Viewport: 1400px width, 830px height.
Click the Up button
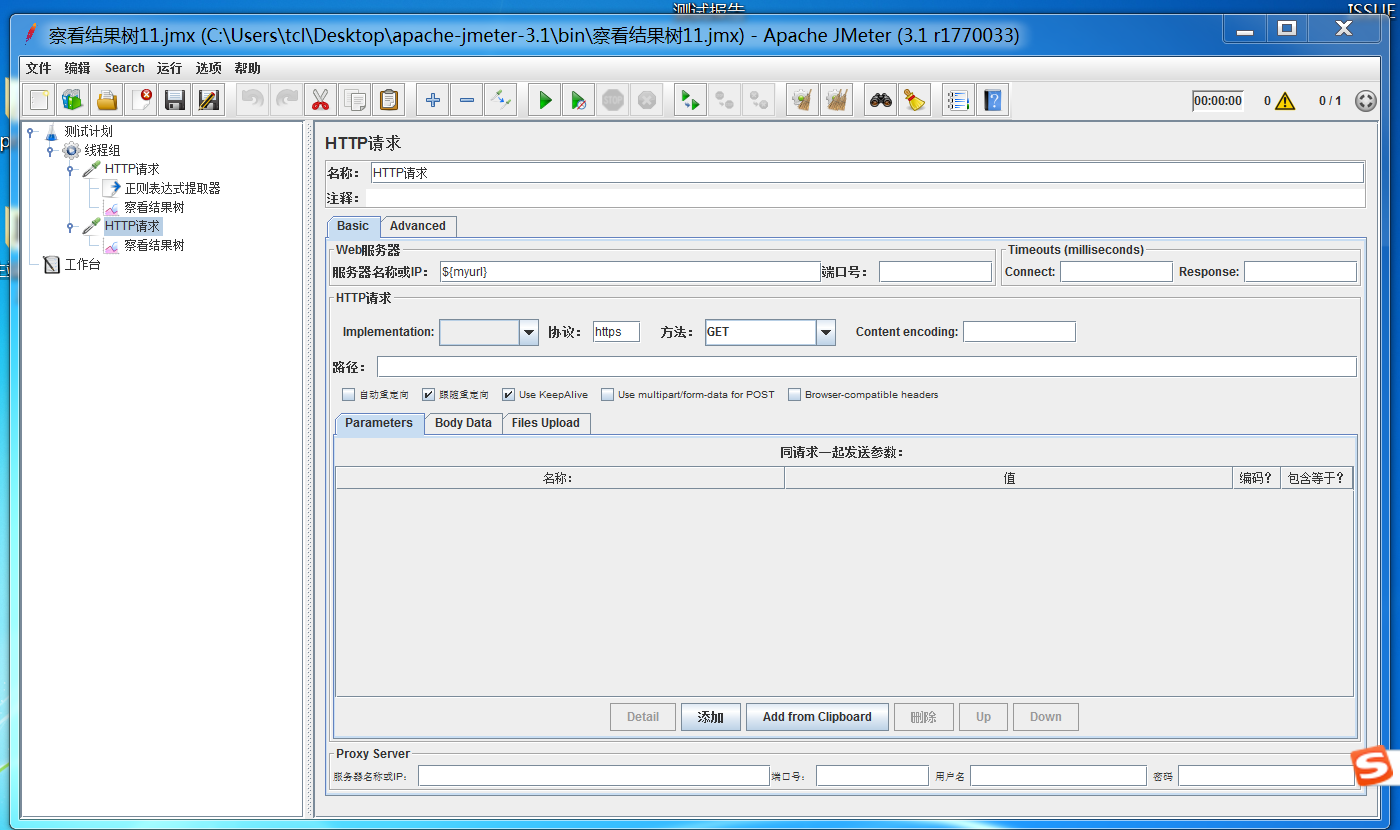pyautogui.click(x=984, y=717)
